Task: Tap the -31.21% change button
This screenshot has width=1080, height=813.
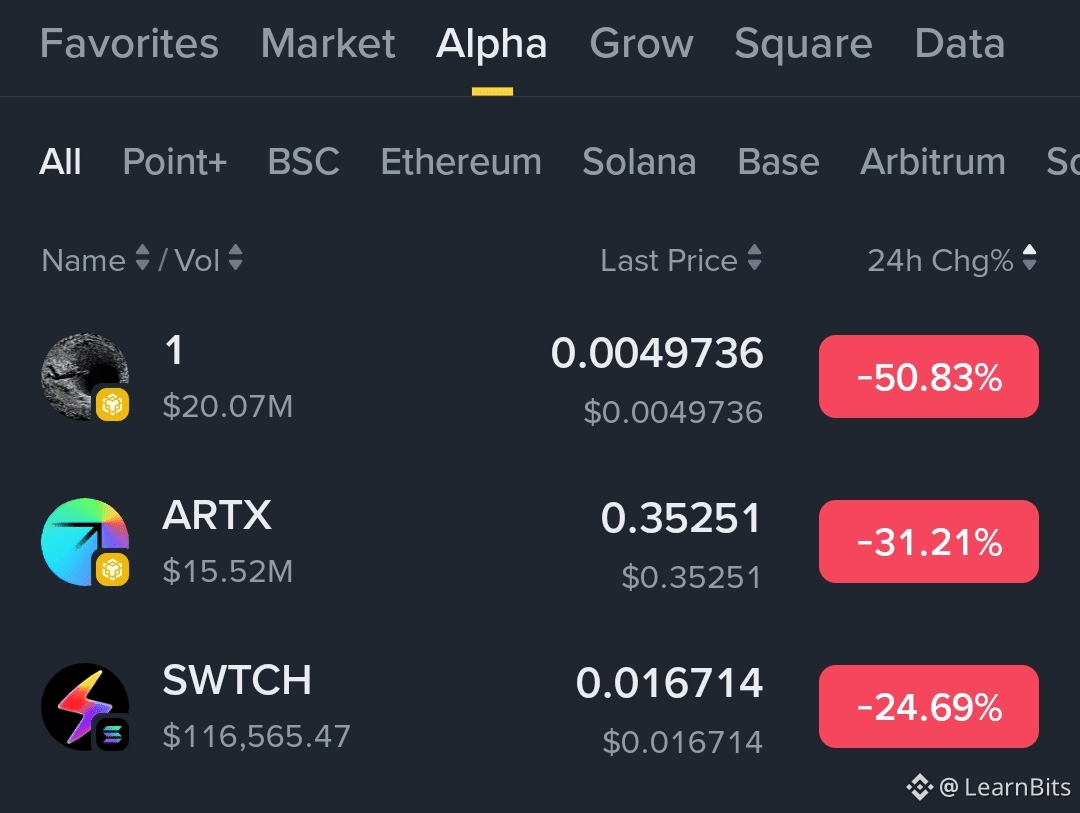Action: coord(928,542)
